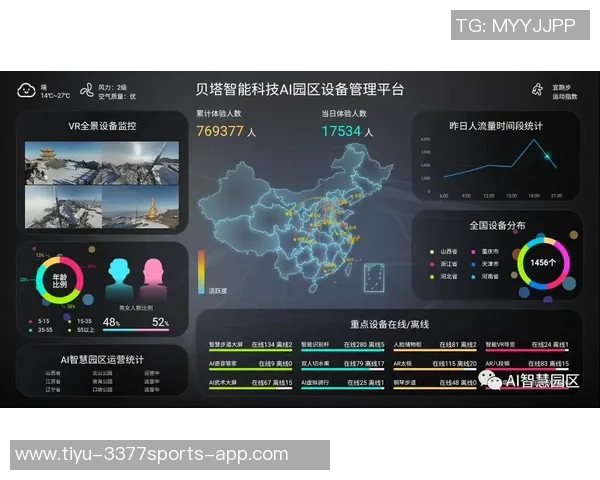The image size is (600, 480).
Task: Click the 昨日人流量时间段统计 panel title
Action: (496, 126)
